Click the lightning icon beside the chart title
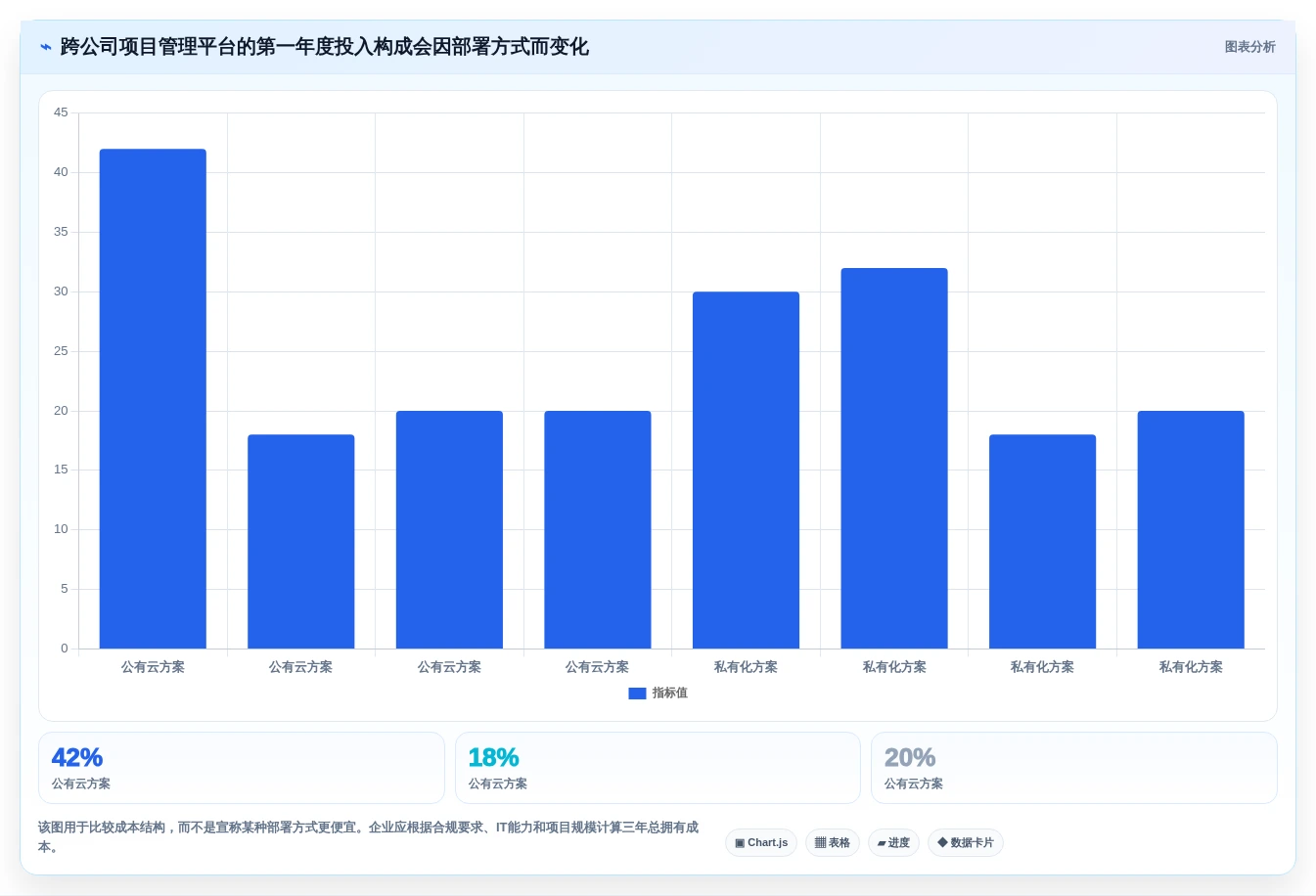 coord(46,47)
